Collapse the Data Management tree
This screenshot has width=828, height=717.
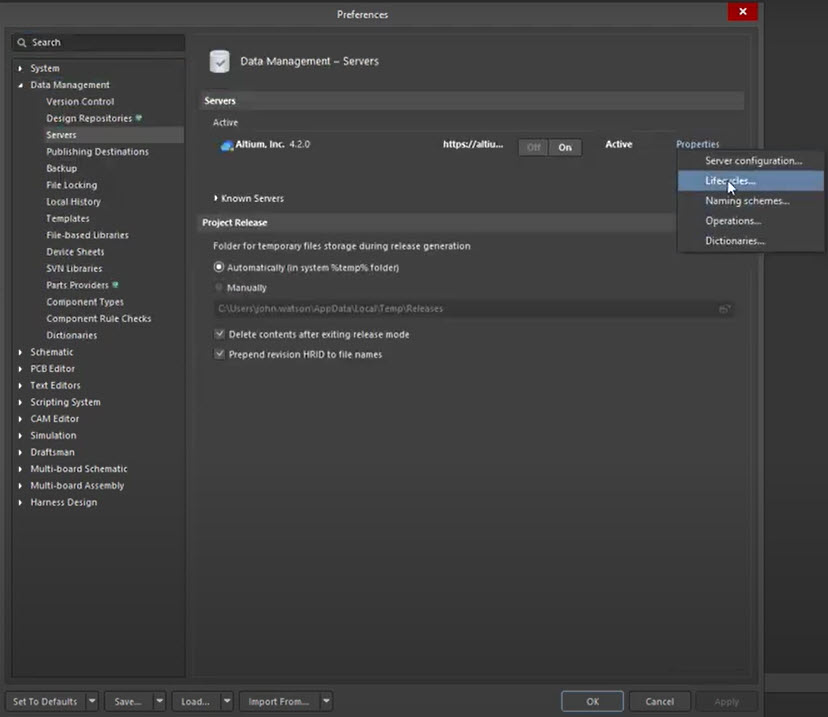tap(23, 84)
